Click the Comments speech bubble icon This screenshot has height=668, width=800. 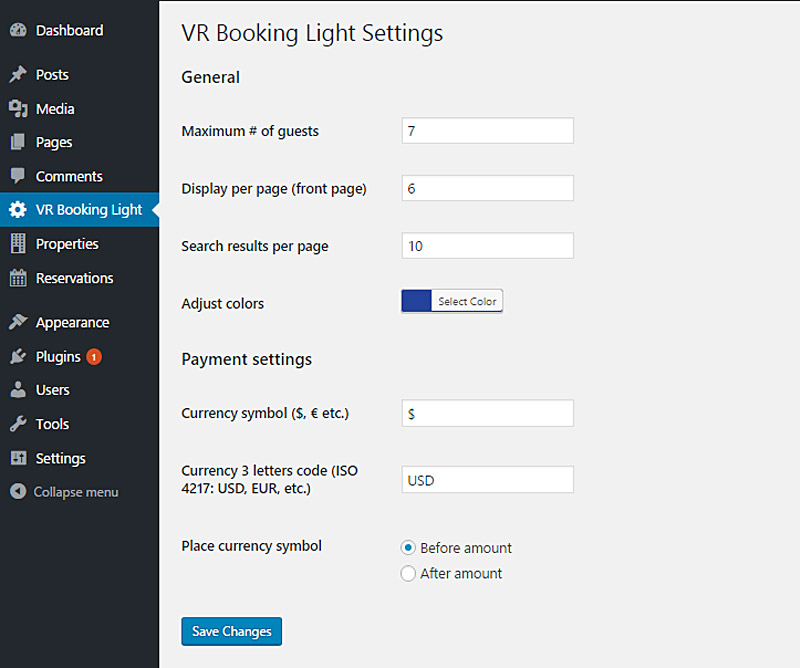click(x=18, y=176)
